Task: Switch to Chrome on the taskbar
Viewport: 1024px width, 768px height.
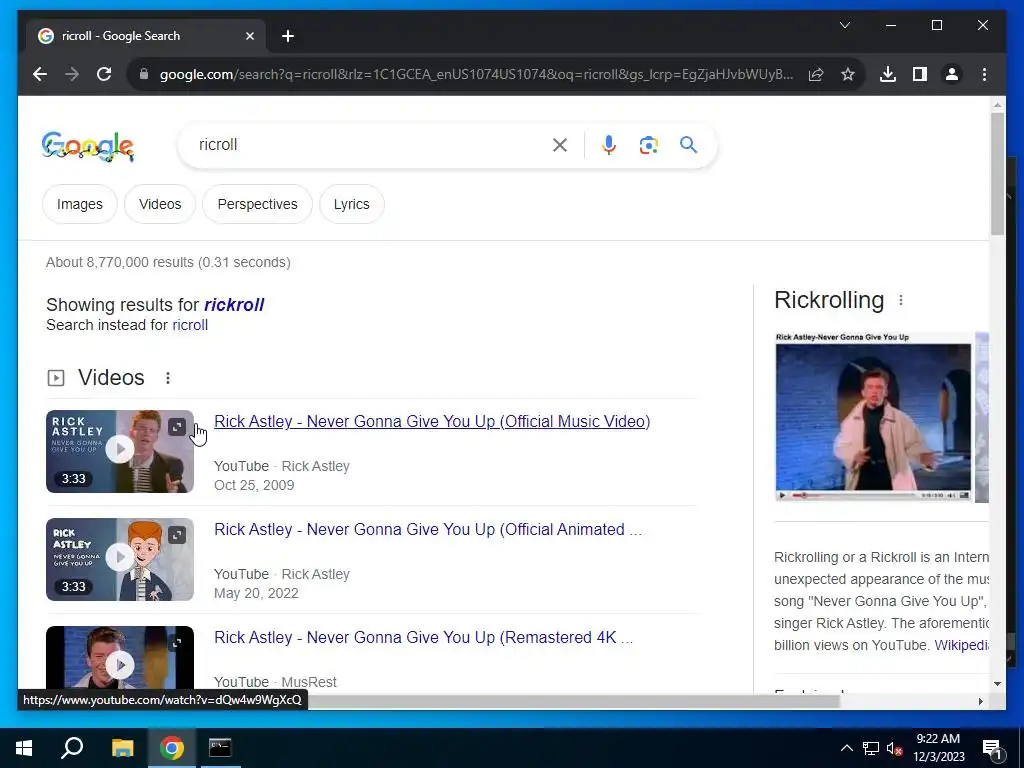Action: (x=172, y=748)
